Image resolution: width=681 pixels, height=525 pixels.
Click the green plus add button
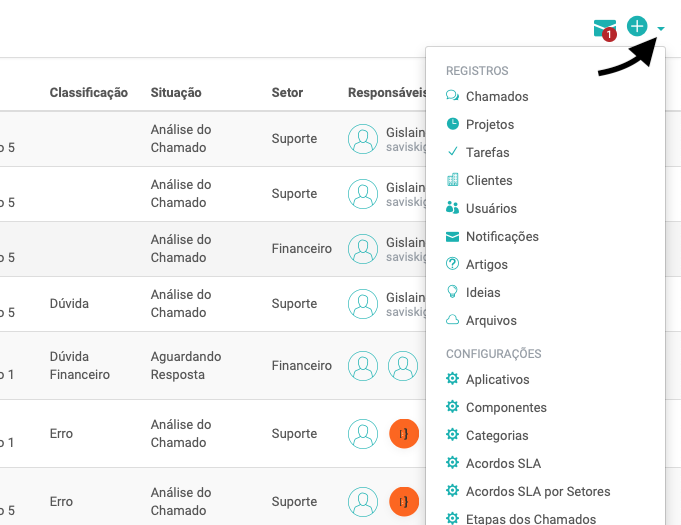pyautogui.click(x=637, y=26)
